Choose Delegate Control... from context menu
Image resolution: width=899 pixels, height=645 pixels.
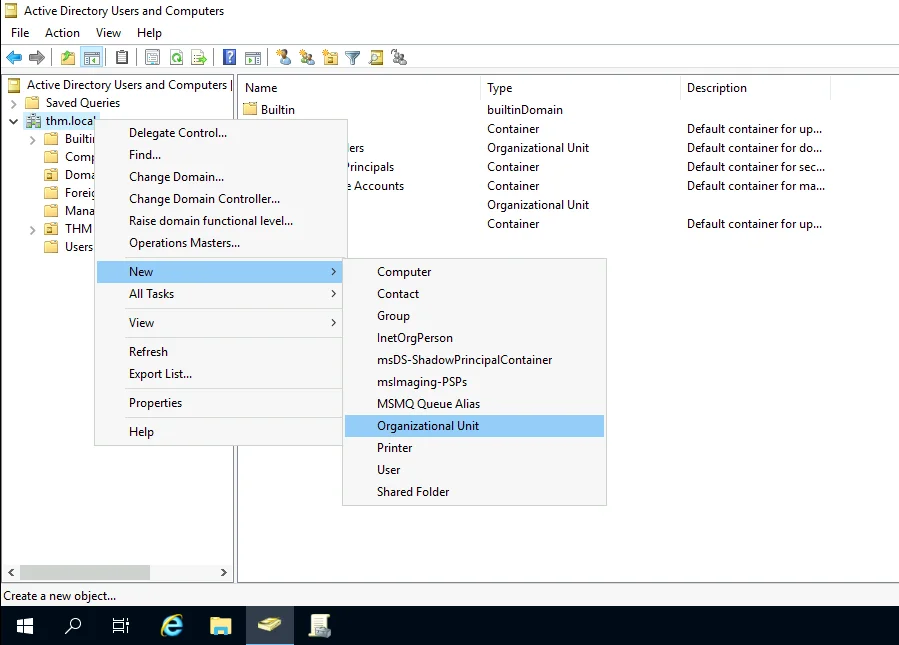[x=221, y=133]
